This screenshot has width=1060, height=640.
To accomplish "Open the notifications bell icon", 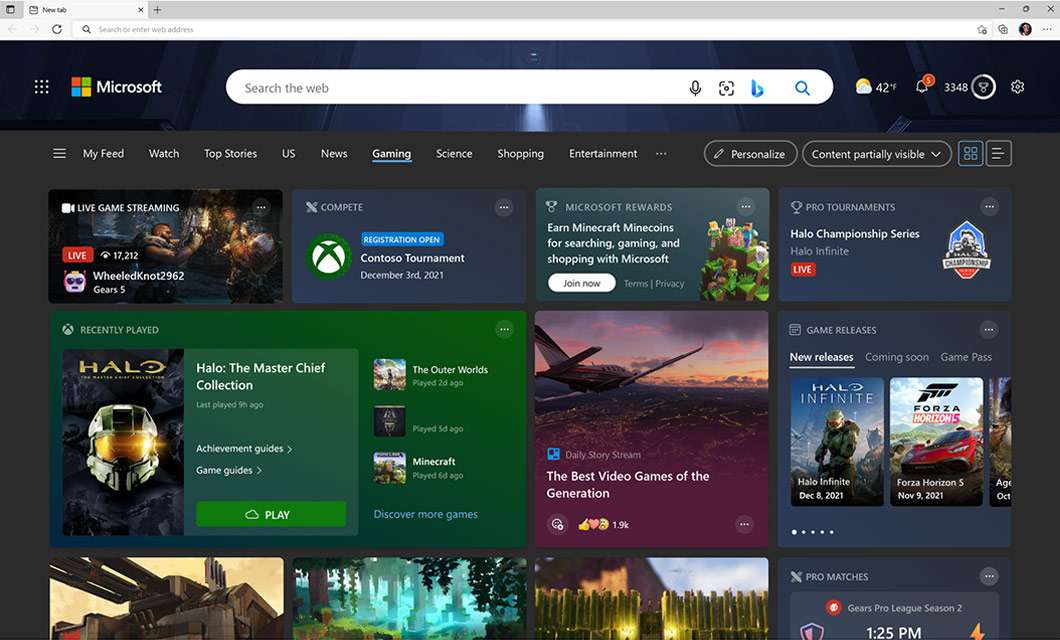I will [920, 87].
